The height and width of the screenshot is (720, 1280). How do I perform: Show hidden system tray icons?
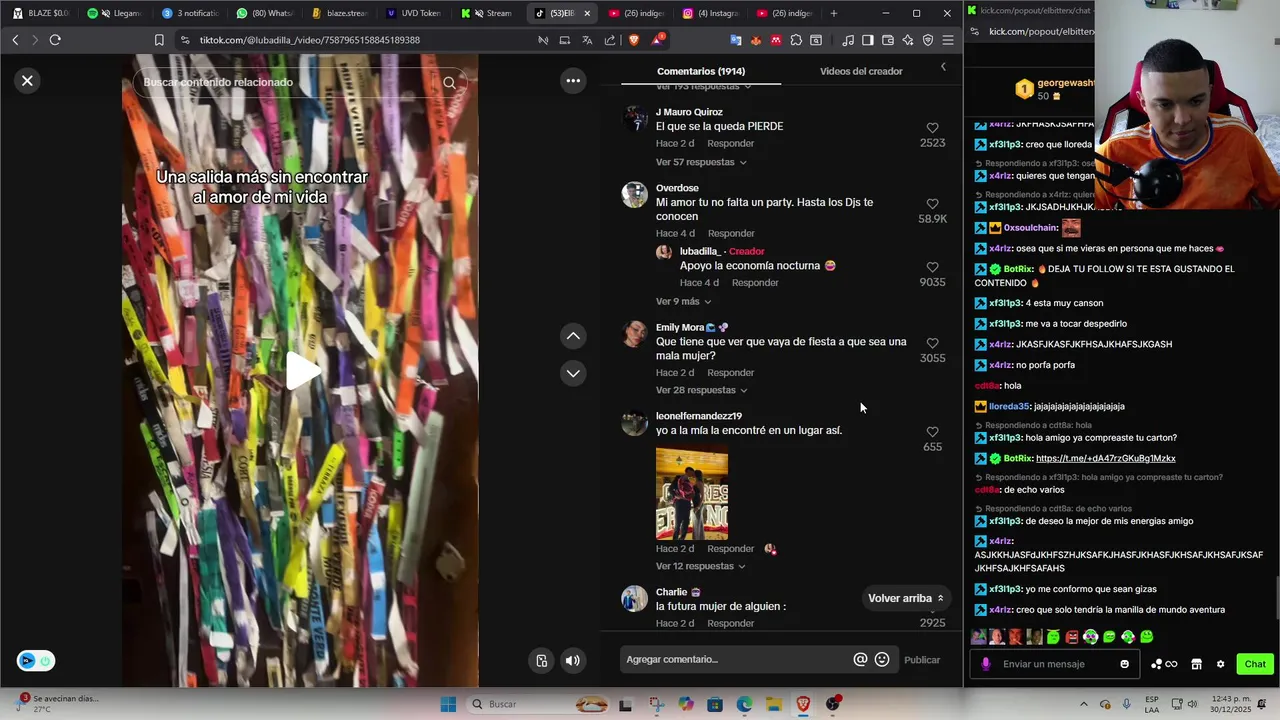(x=1084, y=704)
